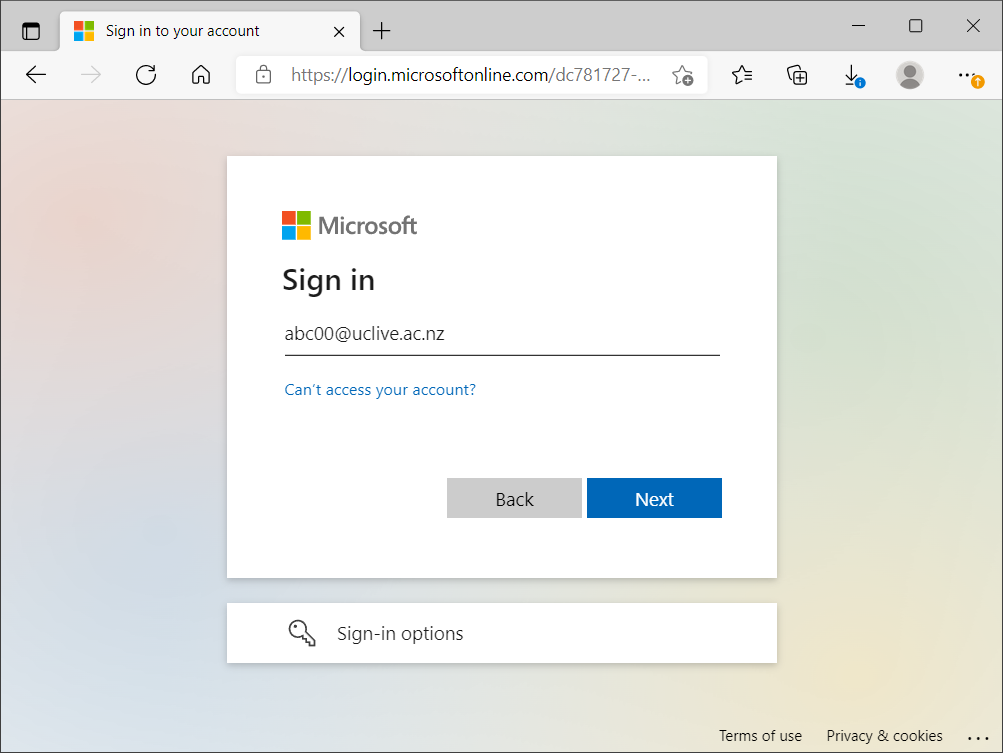Viewport: 1003px width, 753px height.
Task: View site information lock icon
Action: [263, 75]
